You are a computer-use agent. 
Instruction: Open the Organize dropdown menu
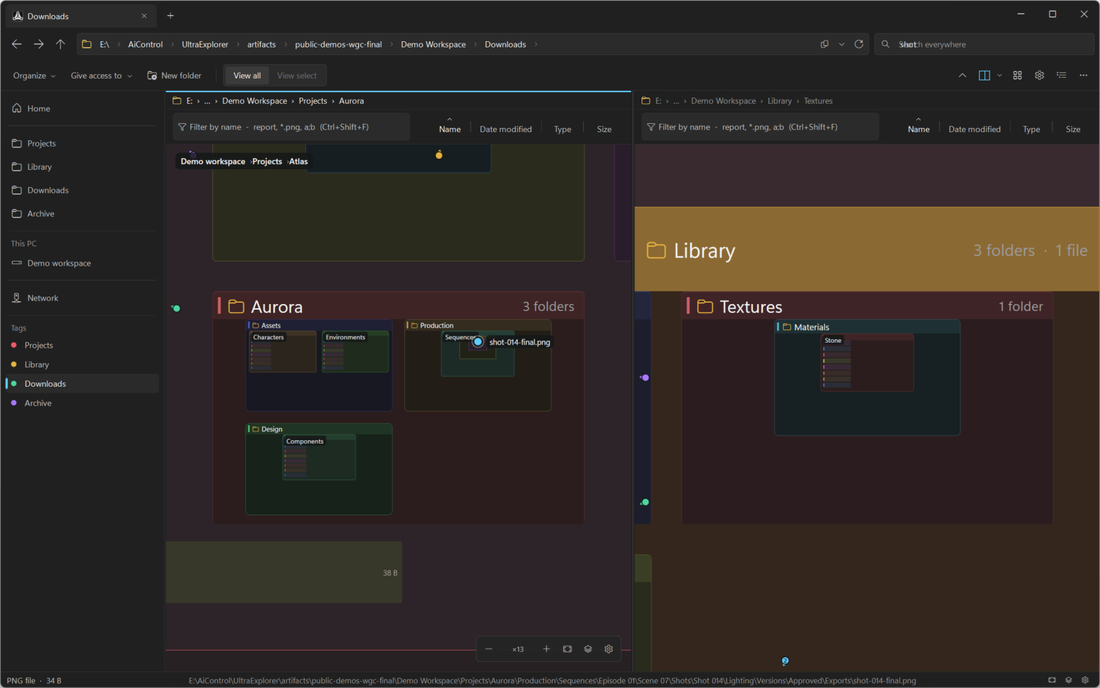pos(34,76)
